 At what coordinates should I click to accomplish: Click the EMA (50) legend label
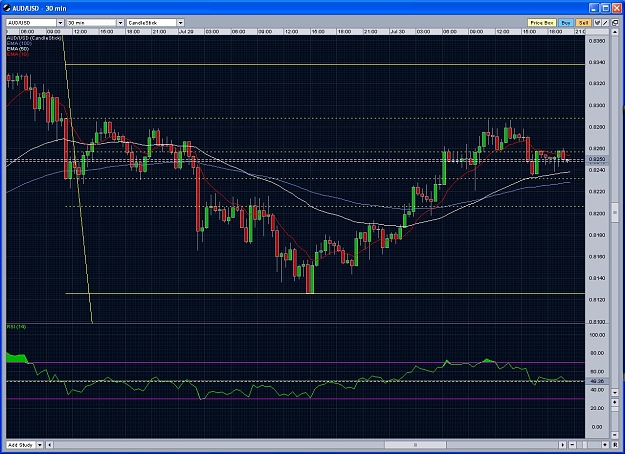pyautogui.click(x=18, y=49)
